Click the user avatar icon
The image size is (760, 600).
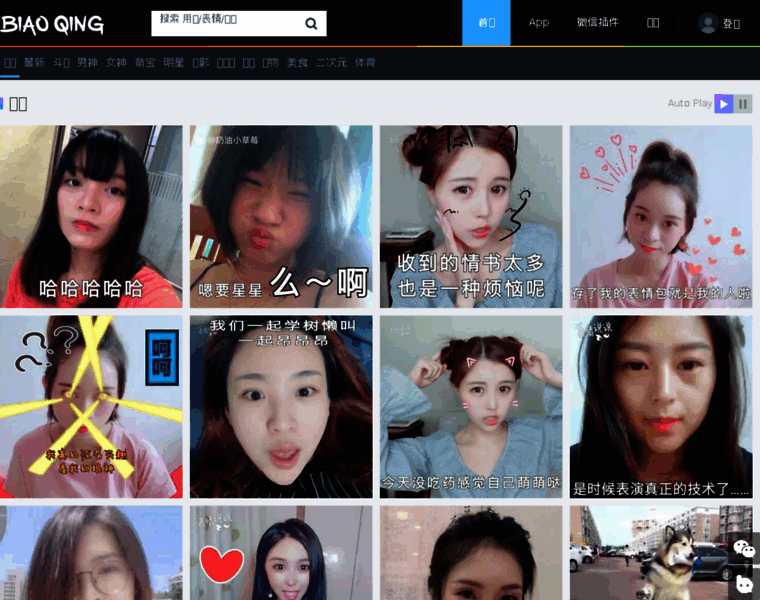708,23
